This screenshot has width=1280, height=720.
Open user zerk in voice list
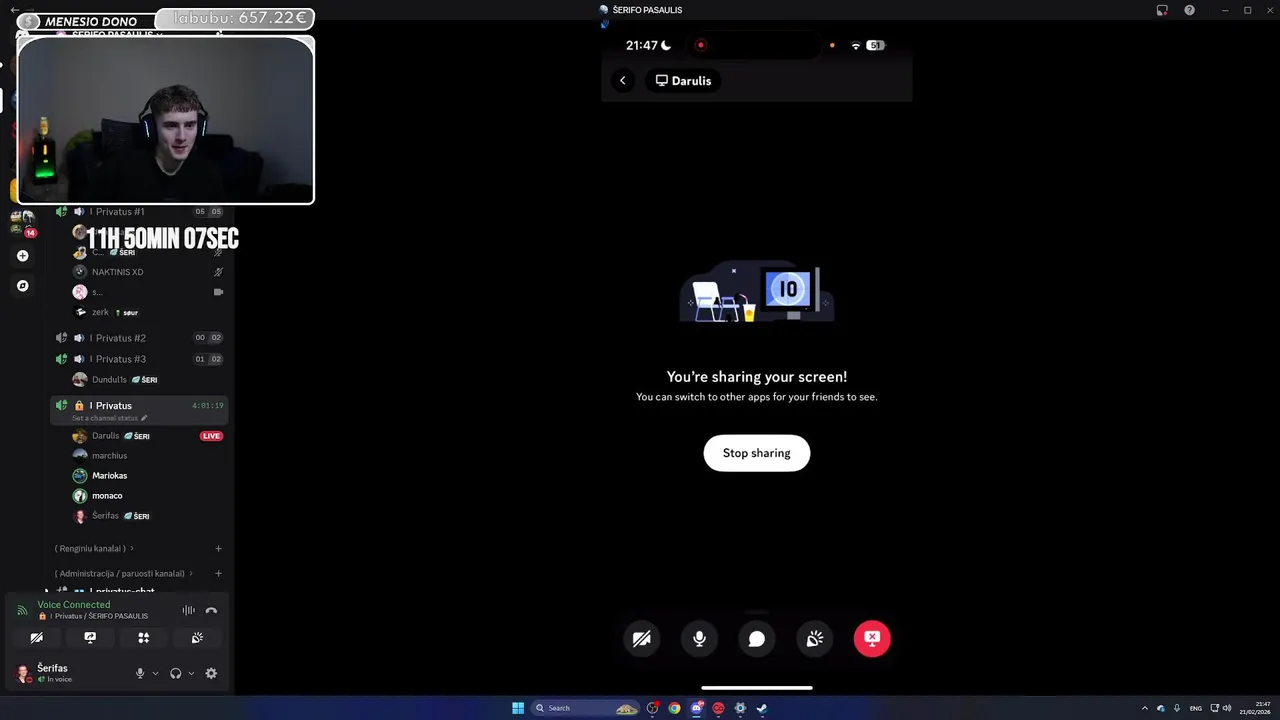tap(148, 312)
